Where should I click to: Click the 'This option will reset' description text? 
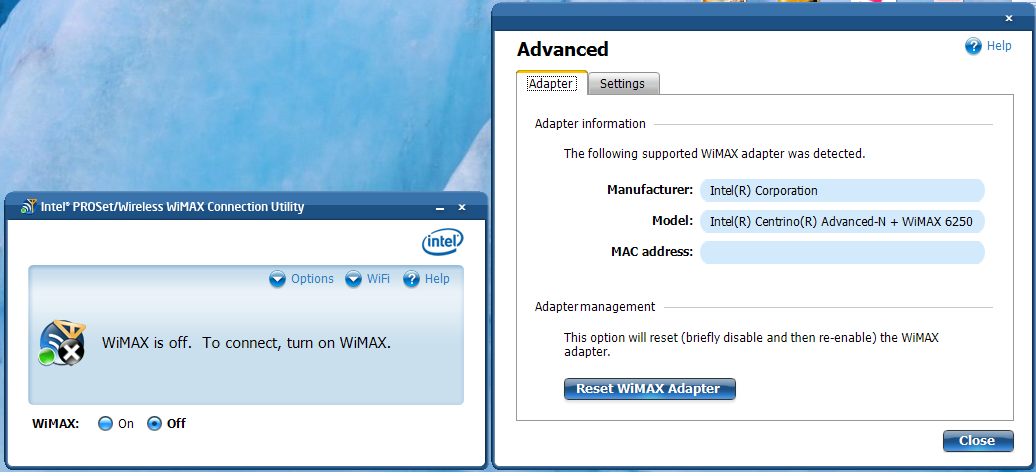751,345
